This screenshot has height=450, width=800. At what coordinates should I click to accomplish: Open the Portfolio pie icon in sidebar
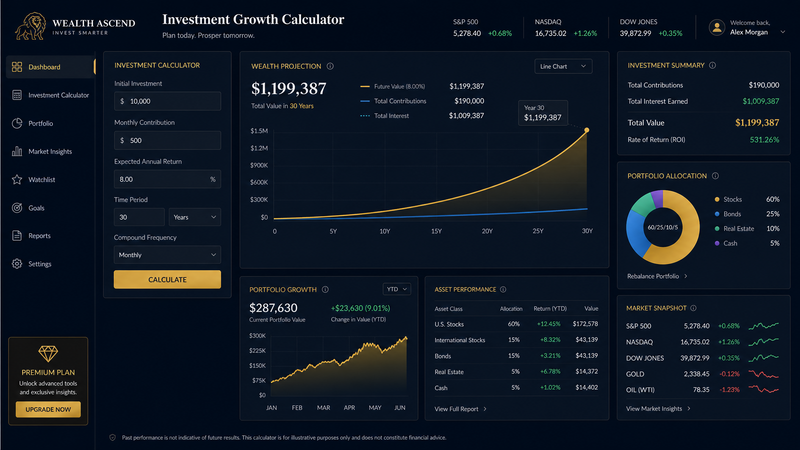pos(17,123)
